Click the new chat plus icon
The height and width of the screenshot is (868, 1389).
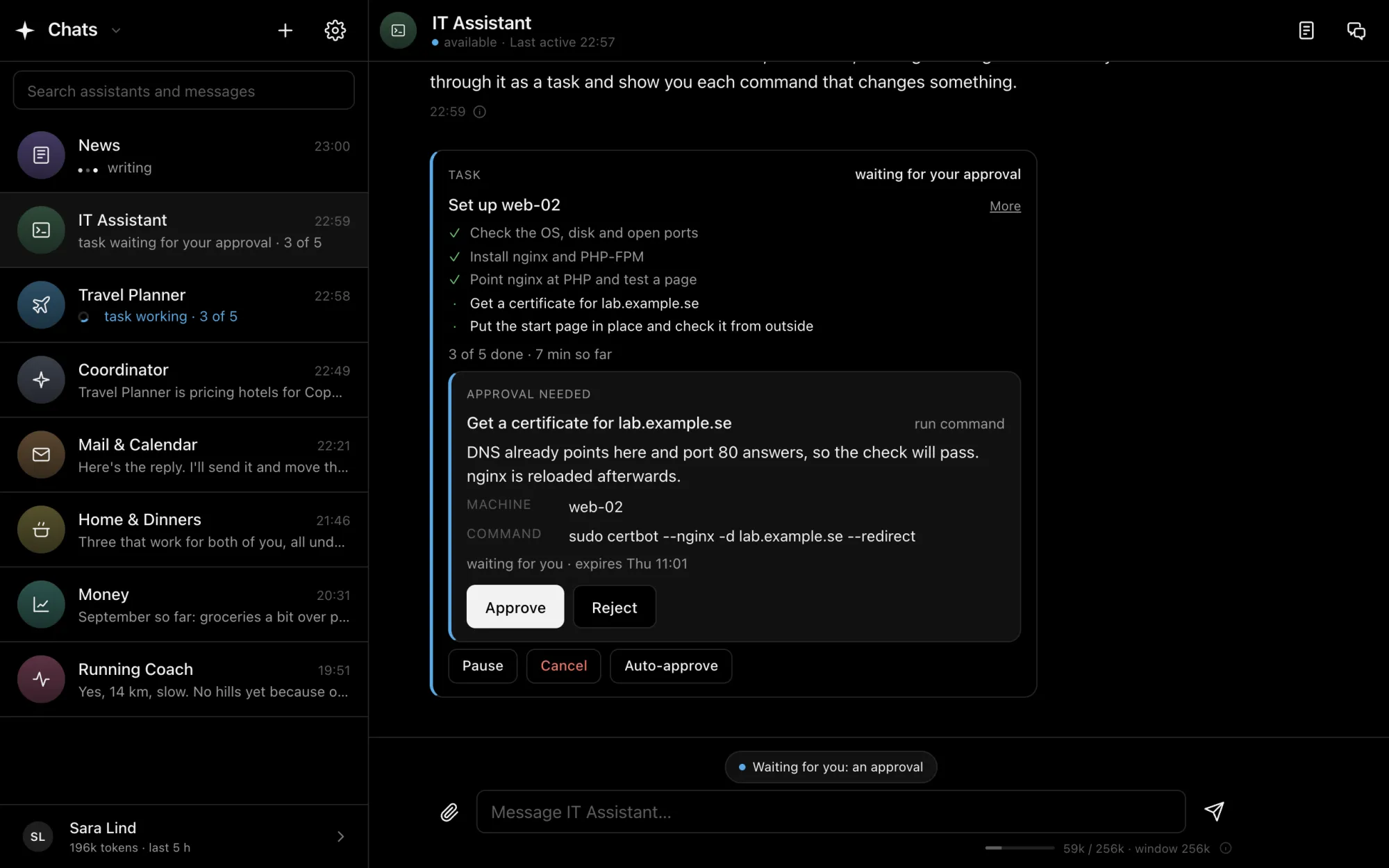point(285,30)
